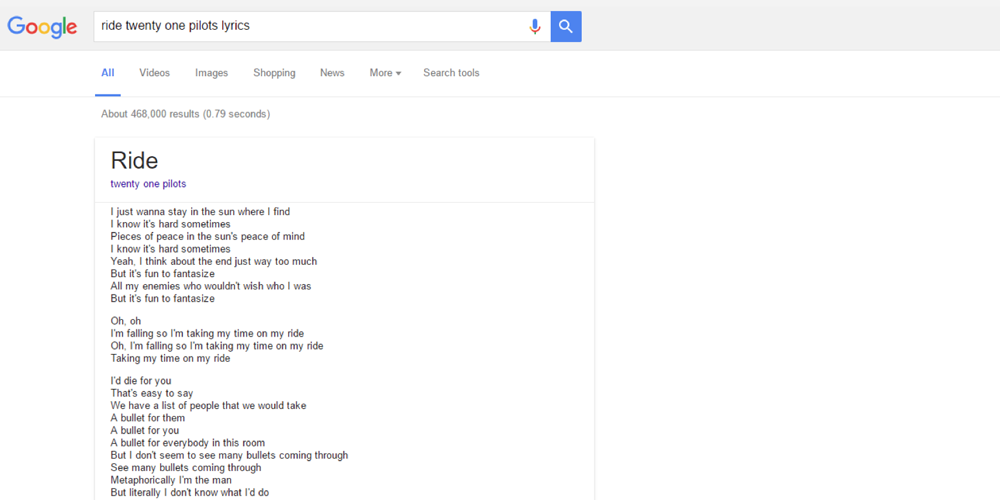This screenshot has height=500, width=1000.
Task: Switch to the Videos tab
Action: (154, 73)
